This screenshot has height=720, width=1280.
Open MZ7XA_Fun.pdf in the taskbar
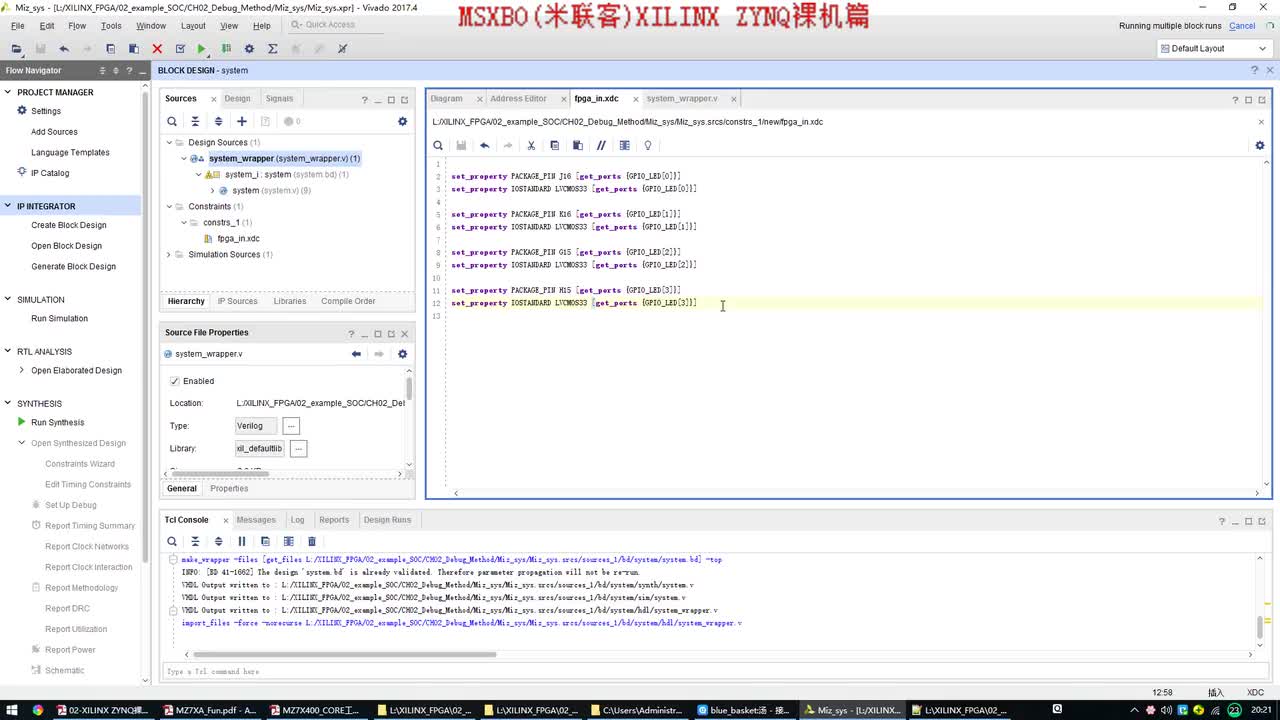[210, 710]
